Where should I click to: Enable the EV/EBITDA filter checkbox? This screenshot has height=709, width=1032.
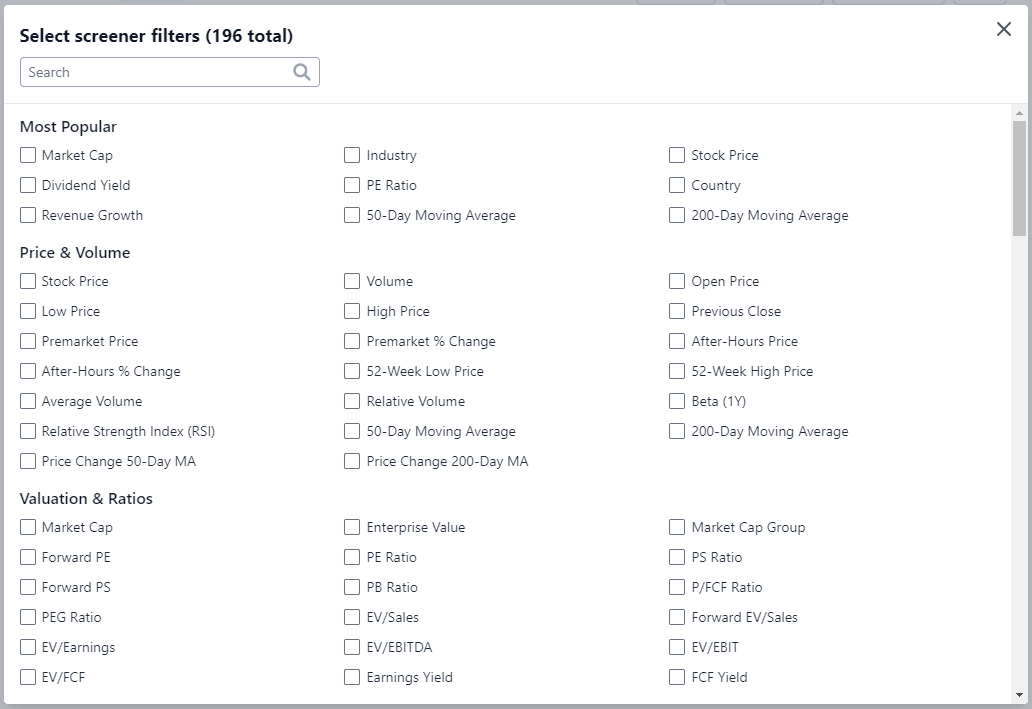(x=351, y=647)
